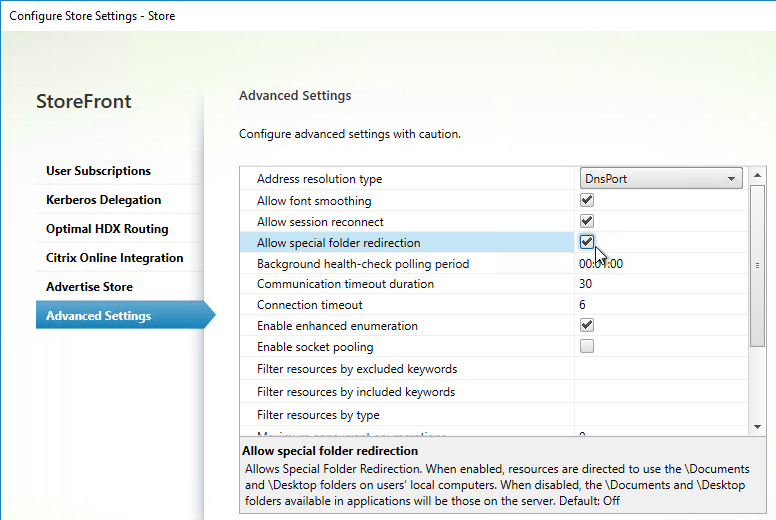
Task: Click Filter resources by included keywords value field
Action: tap(661, 391)
